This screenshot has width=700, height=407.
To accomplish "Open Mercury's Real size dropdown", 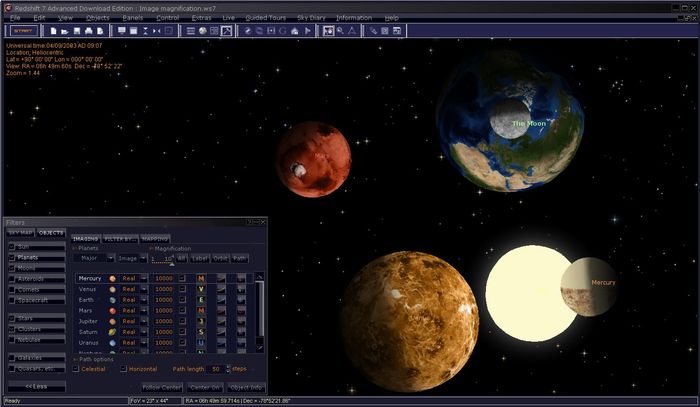I will click(144, 278).
